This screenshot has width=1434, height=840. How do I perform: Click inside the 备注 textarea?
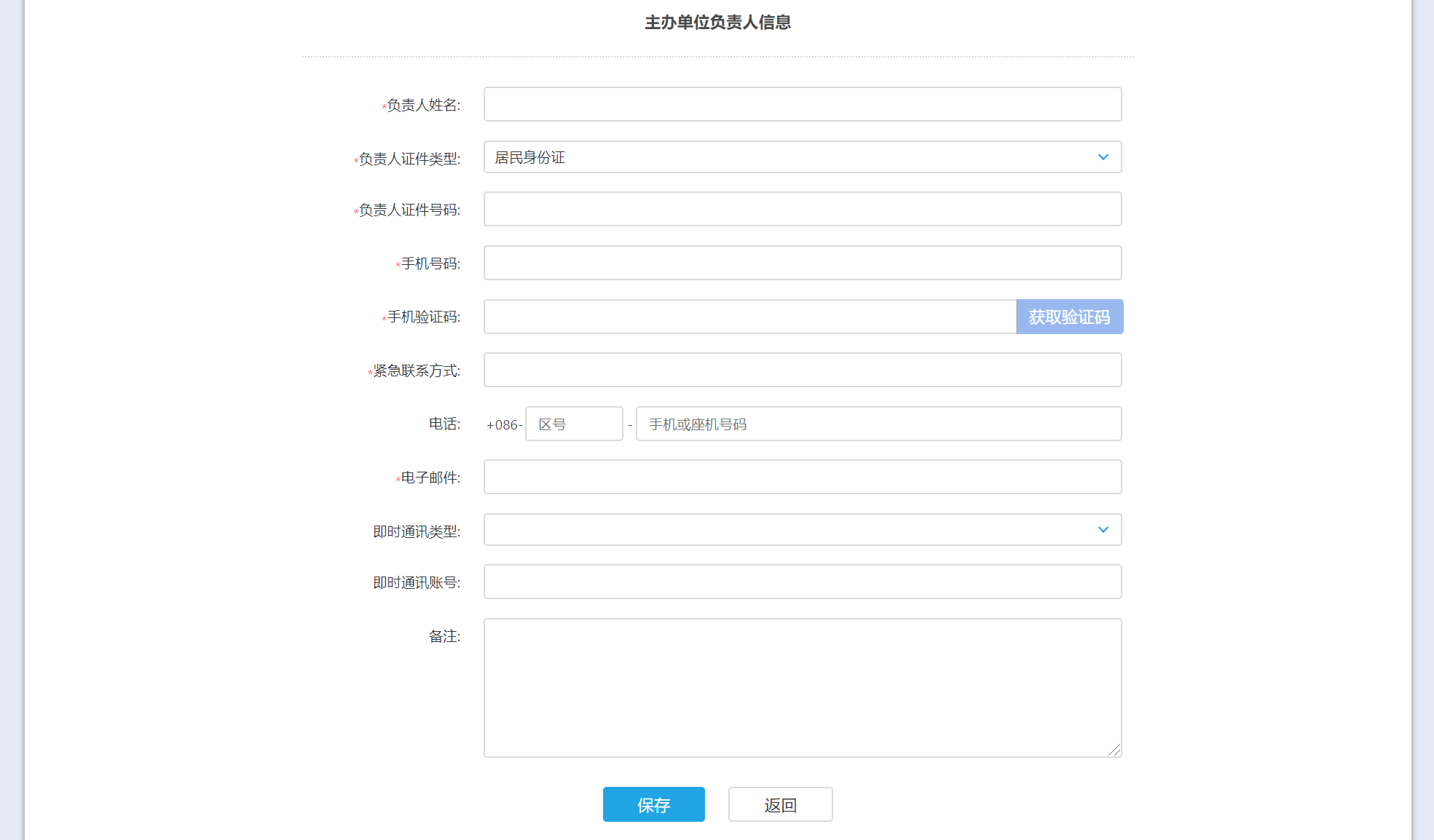(802, 687)
